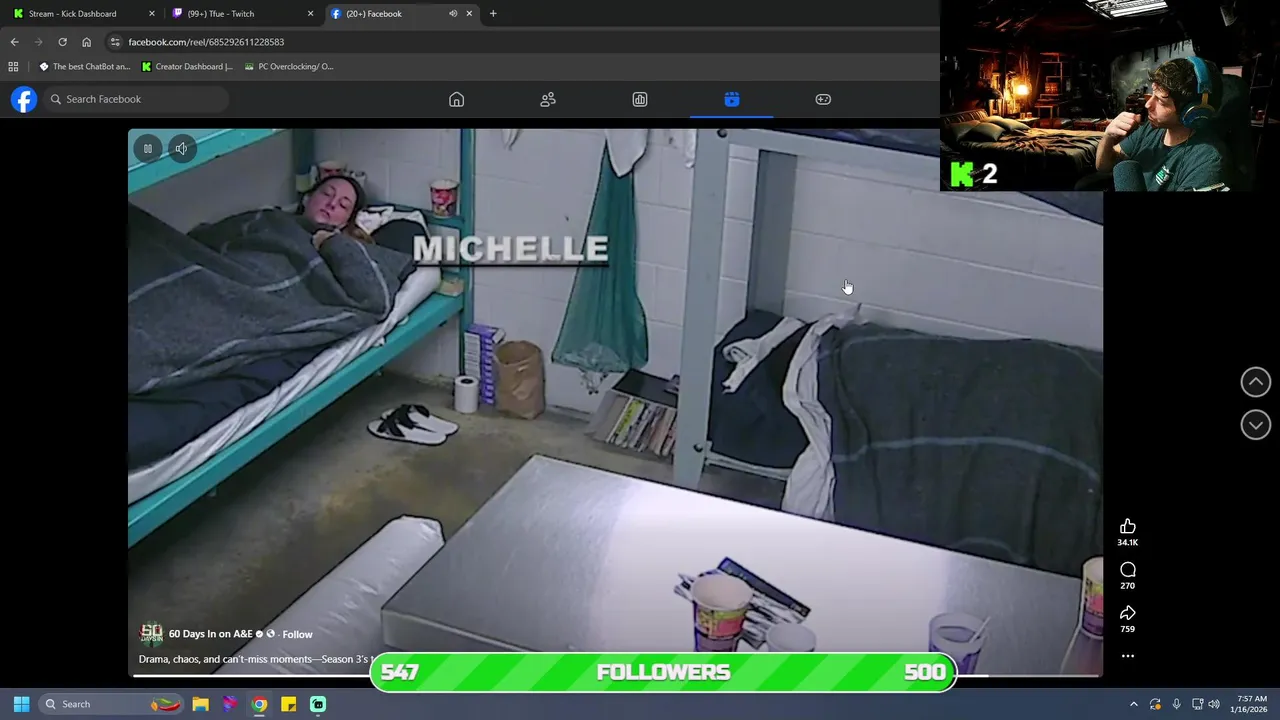Open the sync status tray icon
This screenshot has width=1280, height=720.
(x=1155, y=704)
